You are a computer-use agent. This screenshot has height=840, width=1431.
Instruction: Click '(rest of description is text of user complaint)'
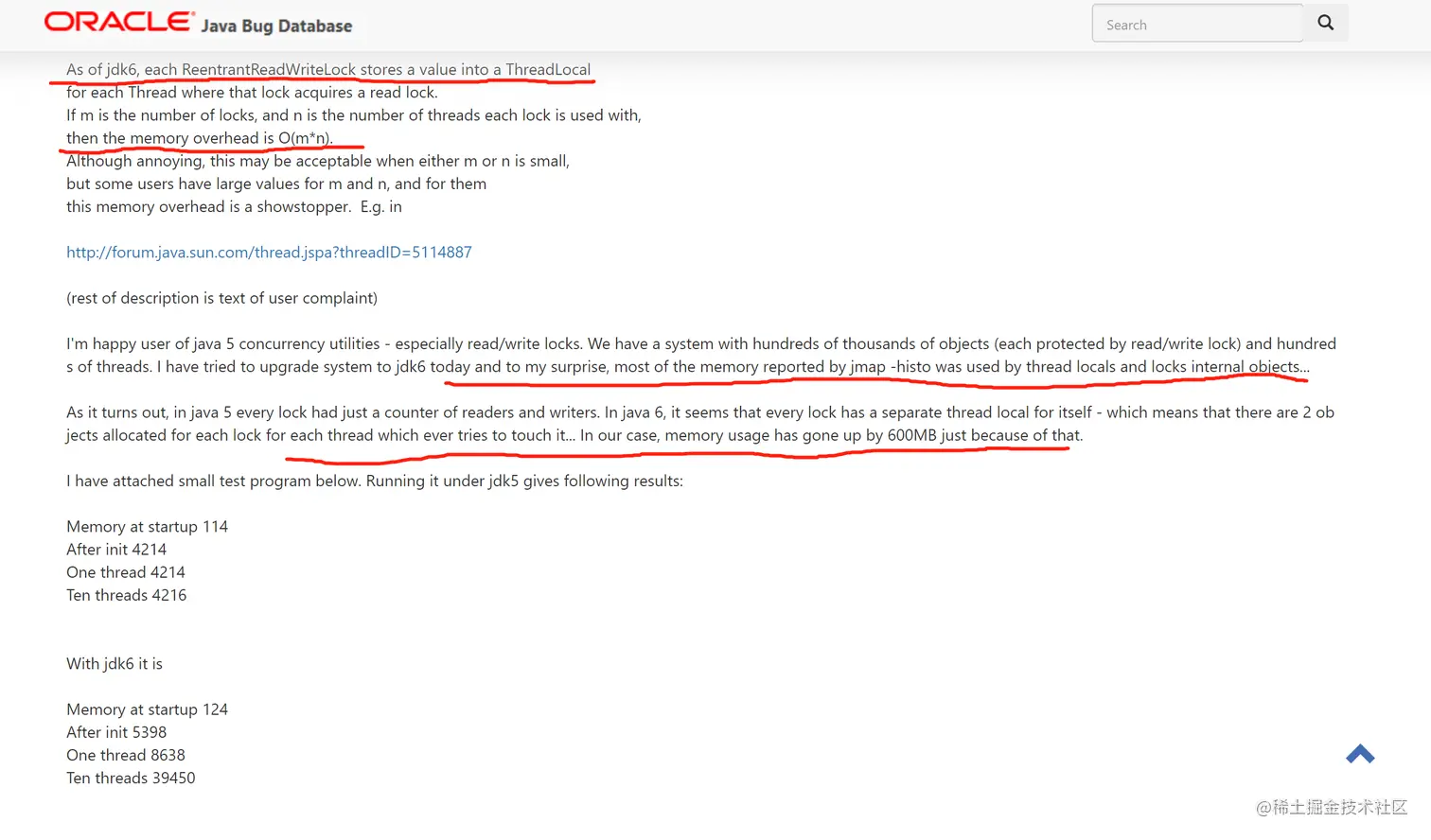click(221, 297)
